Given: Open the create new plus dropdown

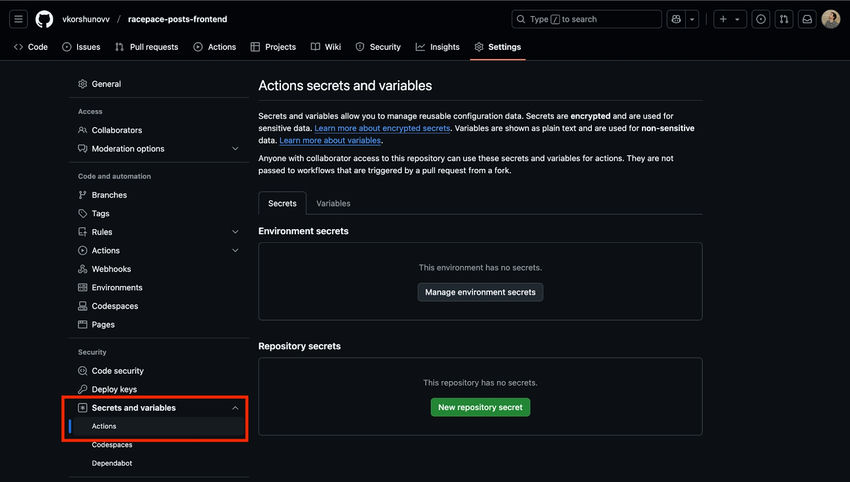Looking at the screenshot, I should (x=730, y=19).
